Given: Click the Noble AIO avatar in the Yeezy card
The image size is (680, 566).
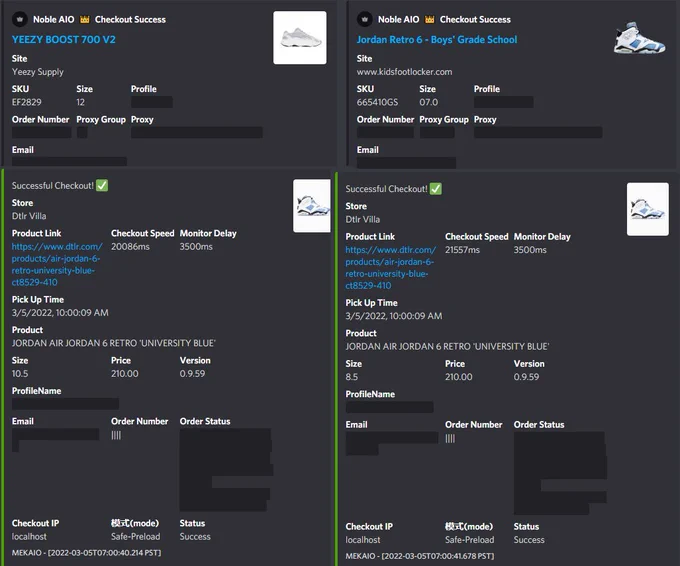Looking at the screenshot, I should (x=19, y=20).
